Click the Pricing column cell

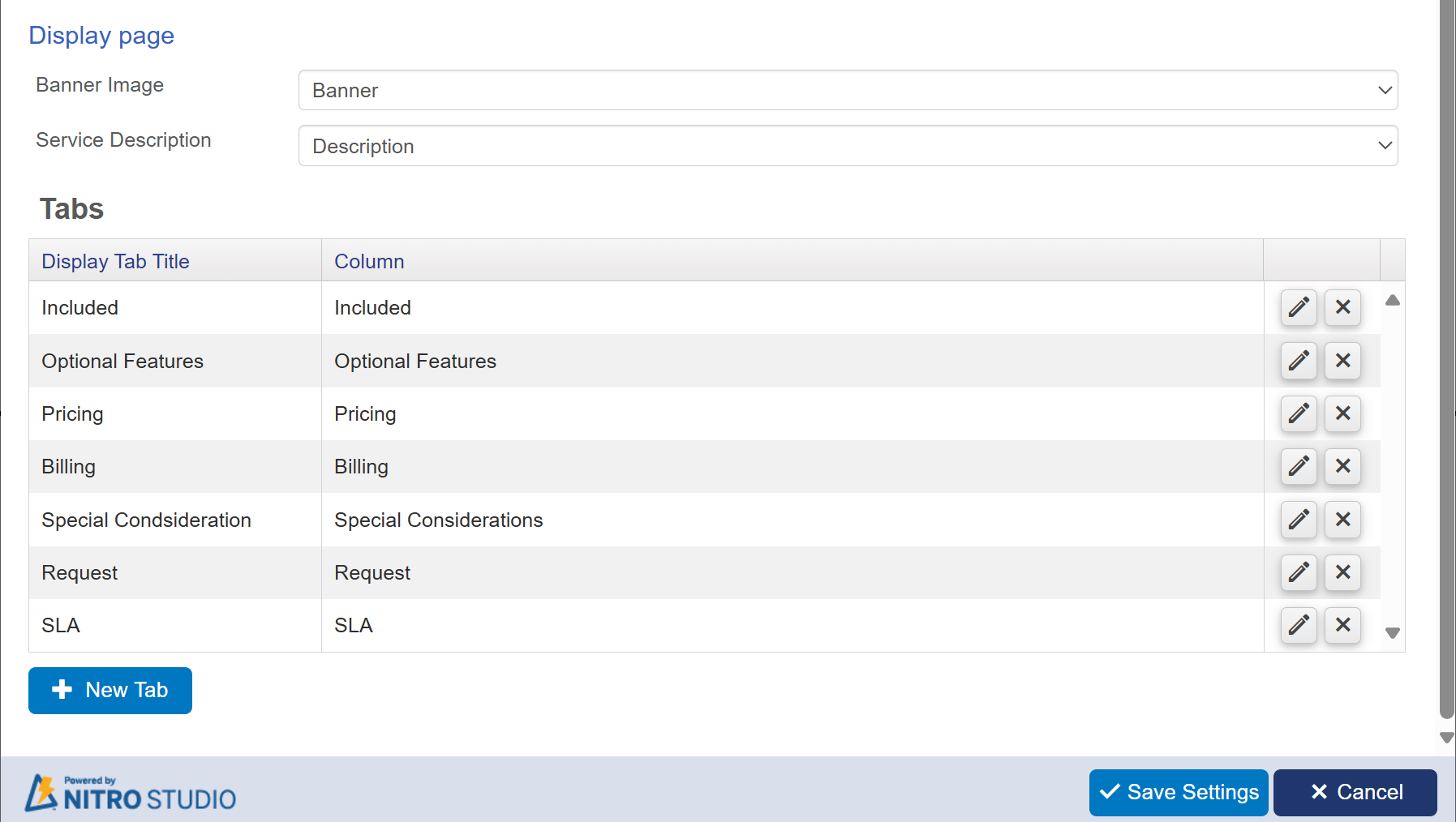[x=792, y=413]
